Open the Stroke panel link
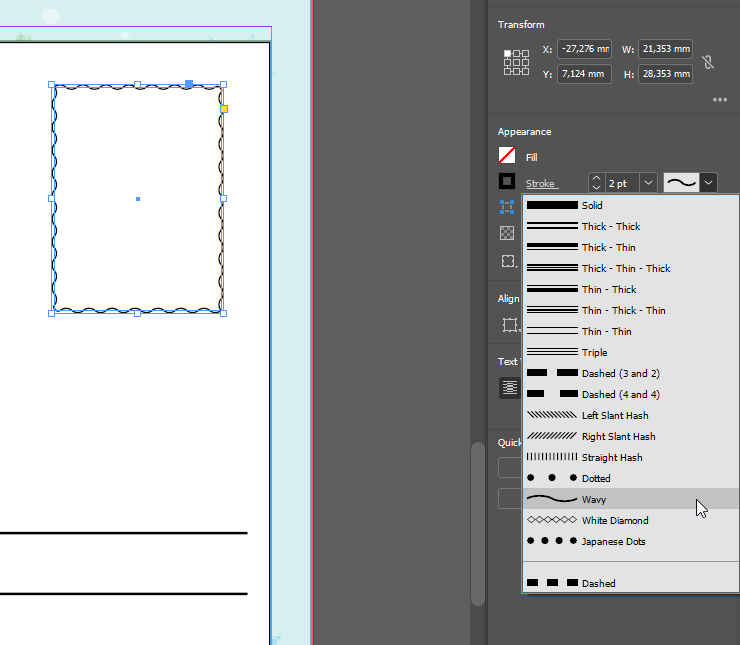740x645 pixels. coord(541,183)
